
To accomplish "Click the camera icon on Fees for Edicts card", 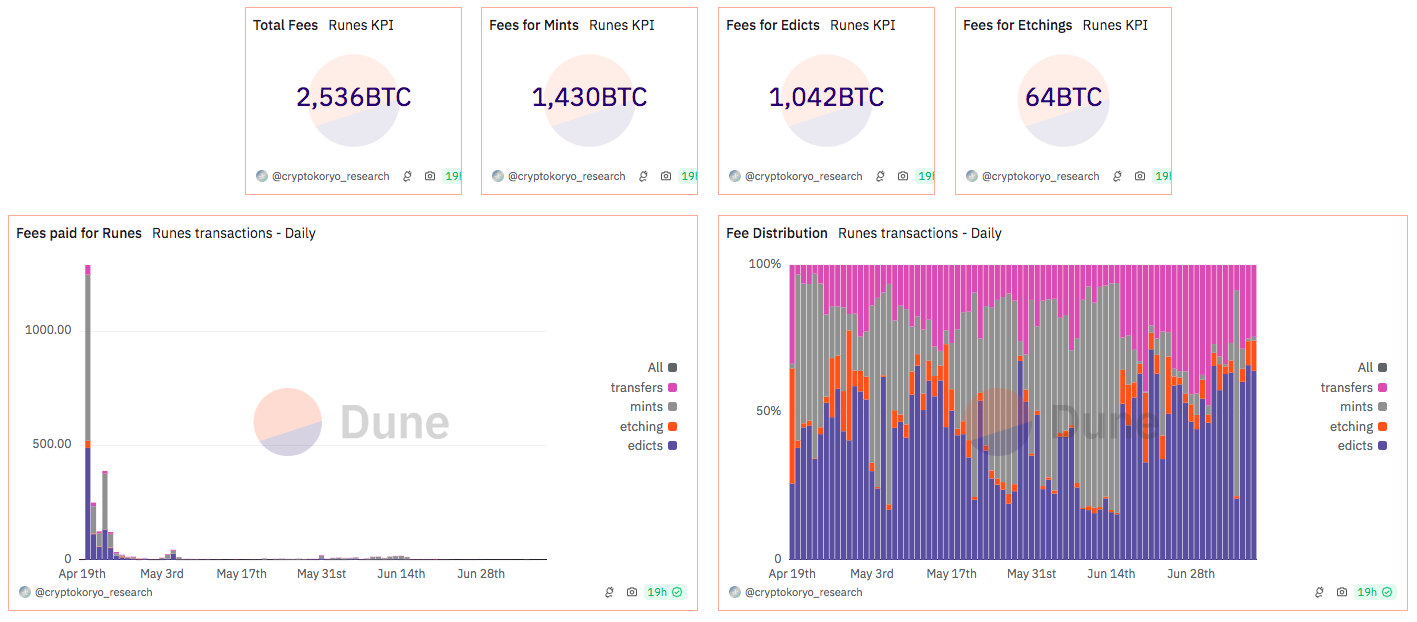I will pyautogui.click(x=903, y=176).
